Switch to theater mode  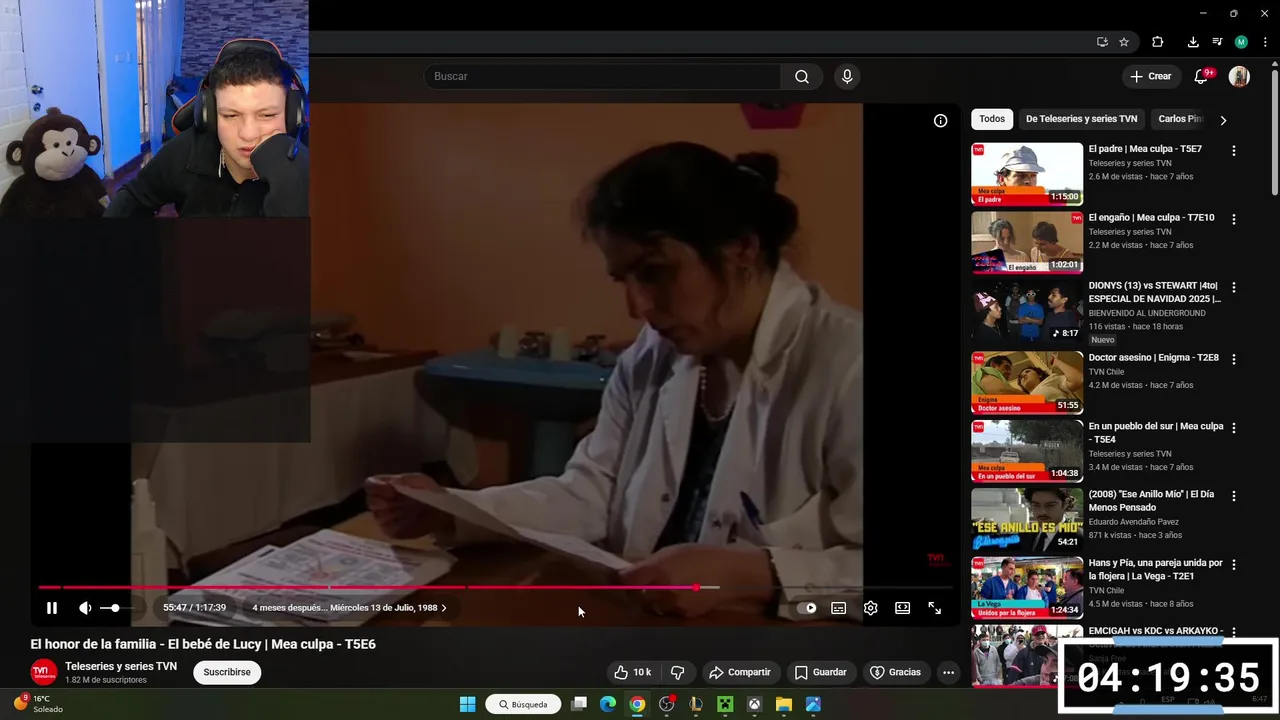click(x=902, y=608)
